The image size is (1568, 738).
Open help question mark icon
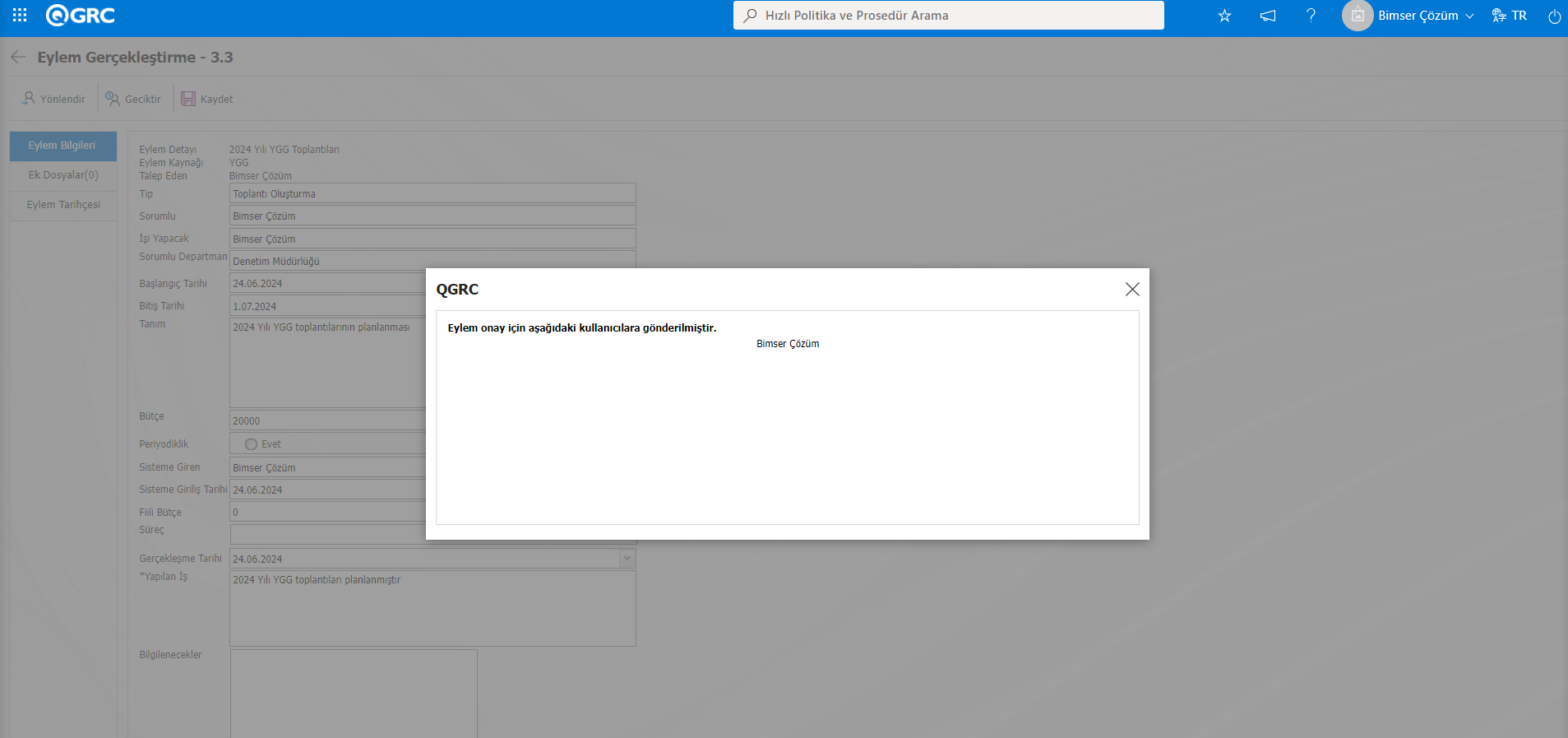pos(1311,15)
